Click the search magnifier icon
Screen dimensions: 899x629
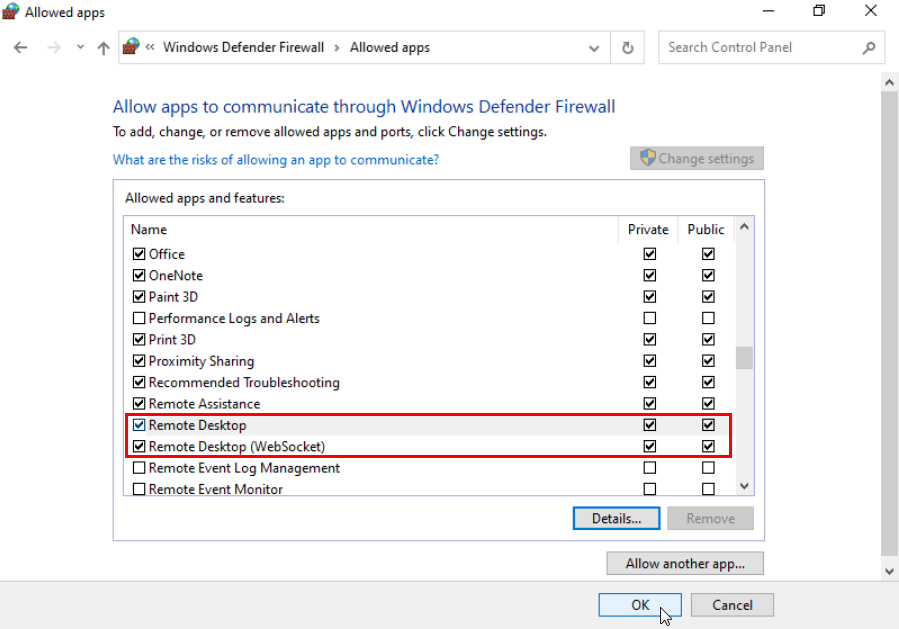869,48
